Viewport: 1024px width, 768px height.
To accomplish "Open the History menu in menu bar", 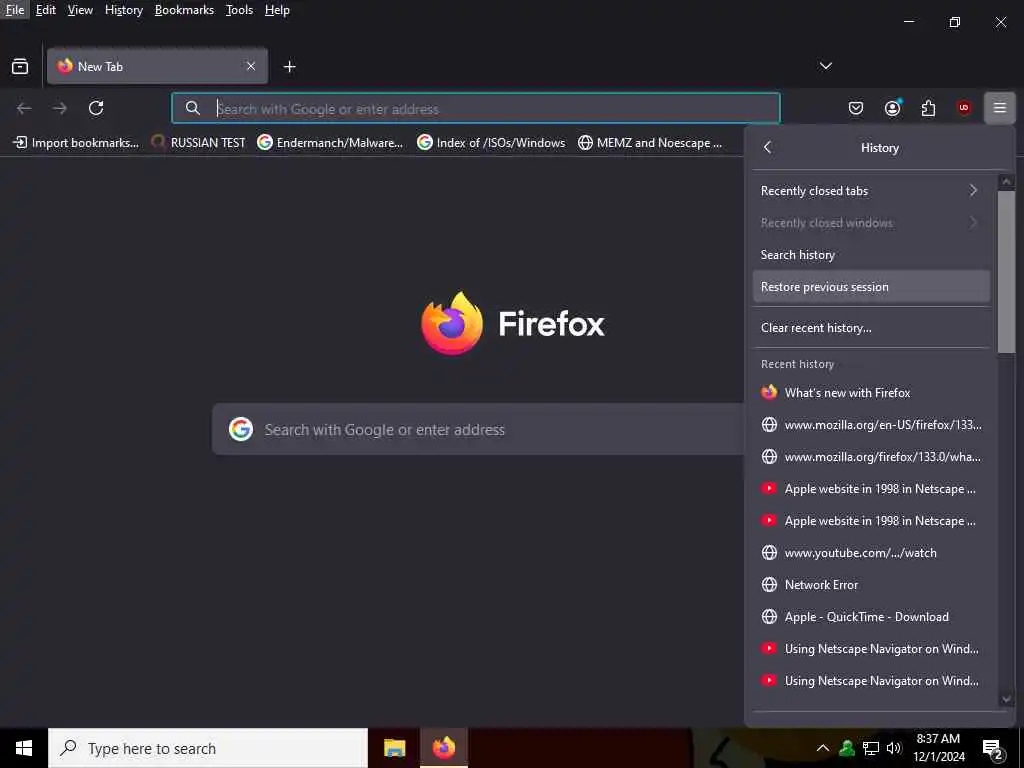I will (x=123, y=10).
